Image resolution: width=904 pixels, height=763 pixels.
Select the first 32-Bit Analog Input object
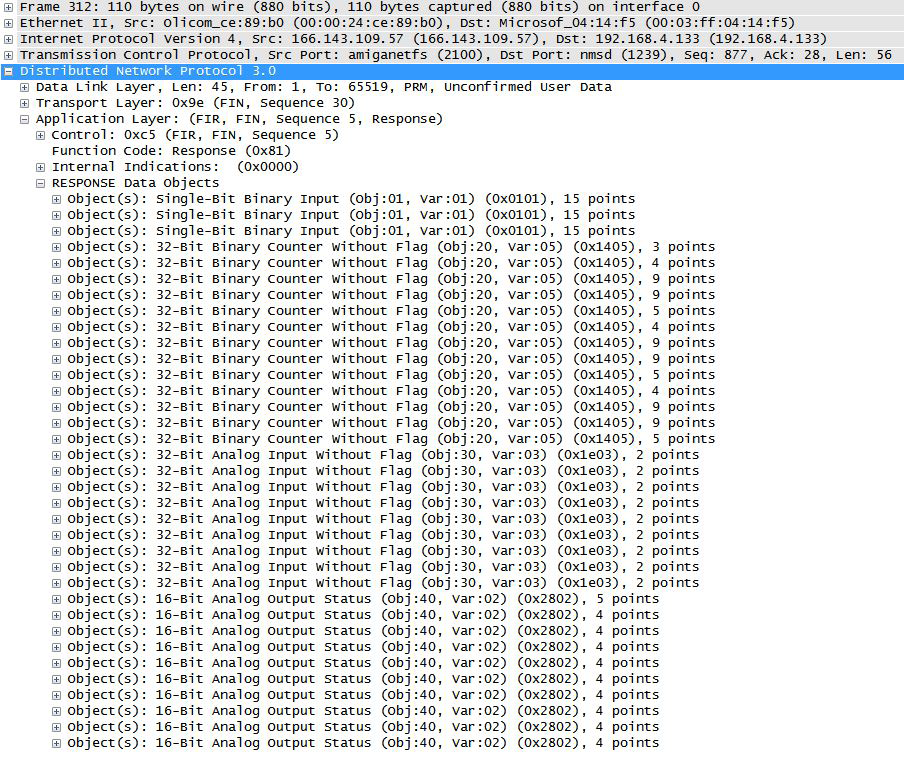(300, 455)
